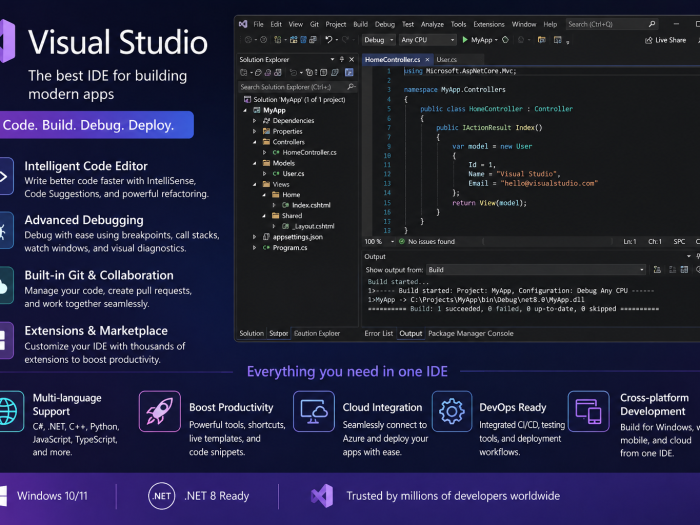The width and height of the screenshot is (700, 525).
Task: Click the magnifier icon in the Ctrl+Q search box
Action: [652, 24]
